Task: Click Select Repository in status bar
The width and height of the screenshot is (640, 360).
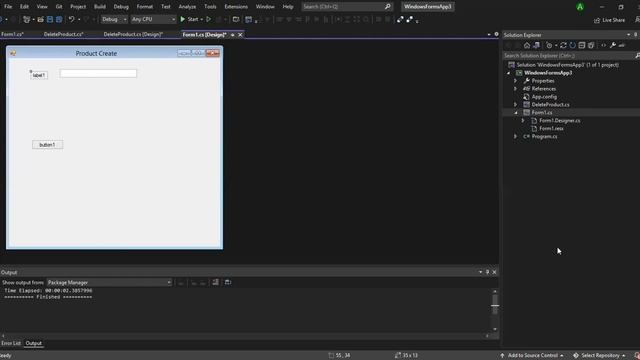Action: coord(599,356)
